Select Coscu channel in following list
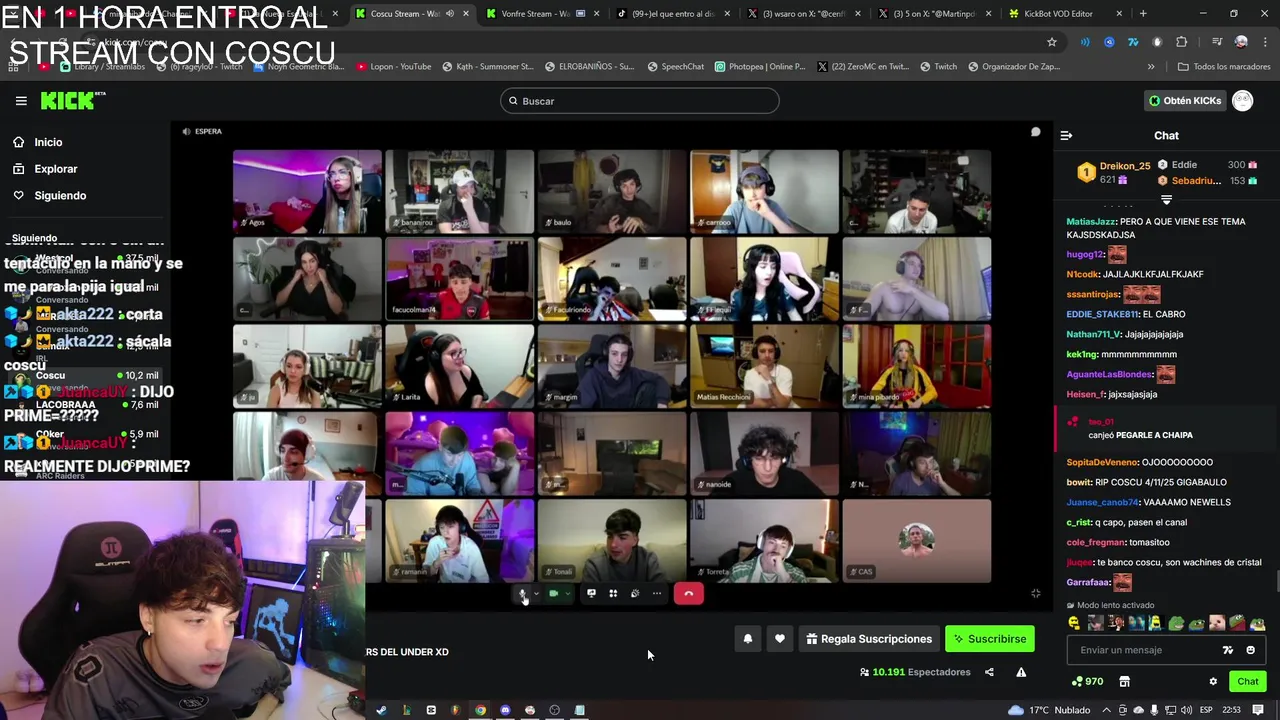This screenshot has height=720, width=1280. (x=85, y=379)
